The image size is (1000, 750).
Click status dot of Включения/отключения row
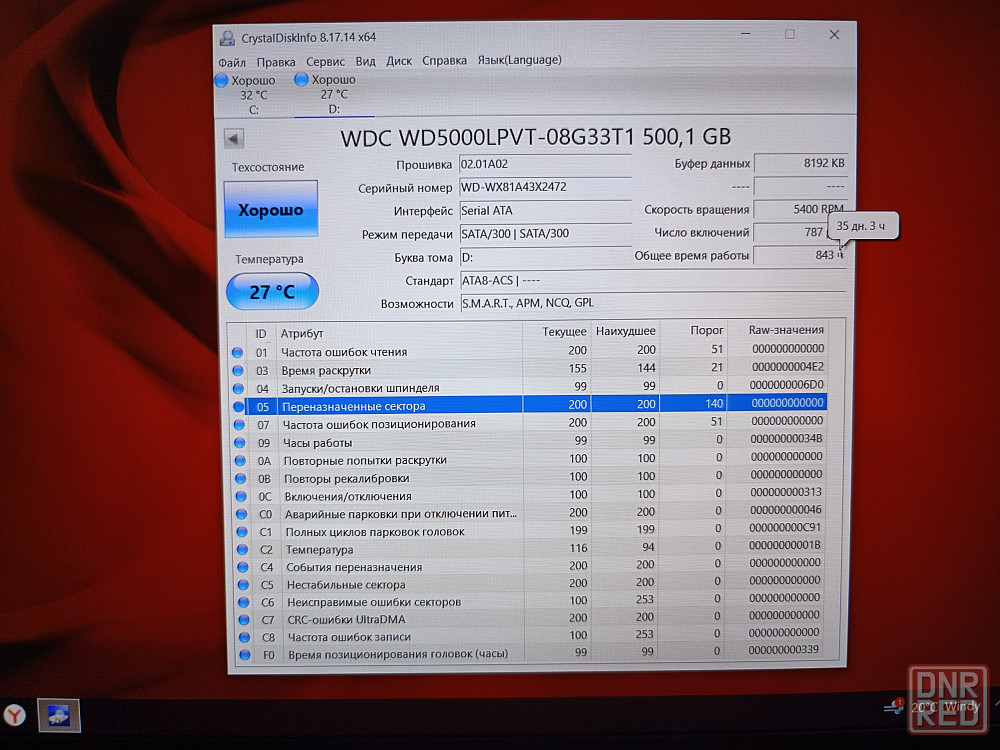click(241, 496)
